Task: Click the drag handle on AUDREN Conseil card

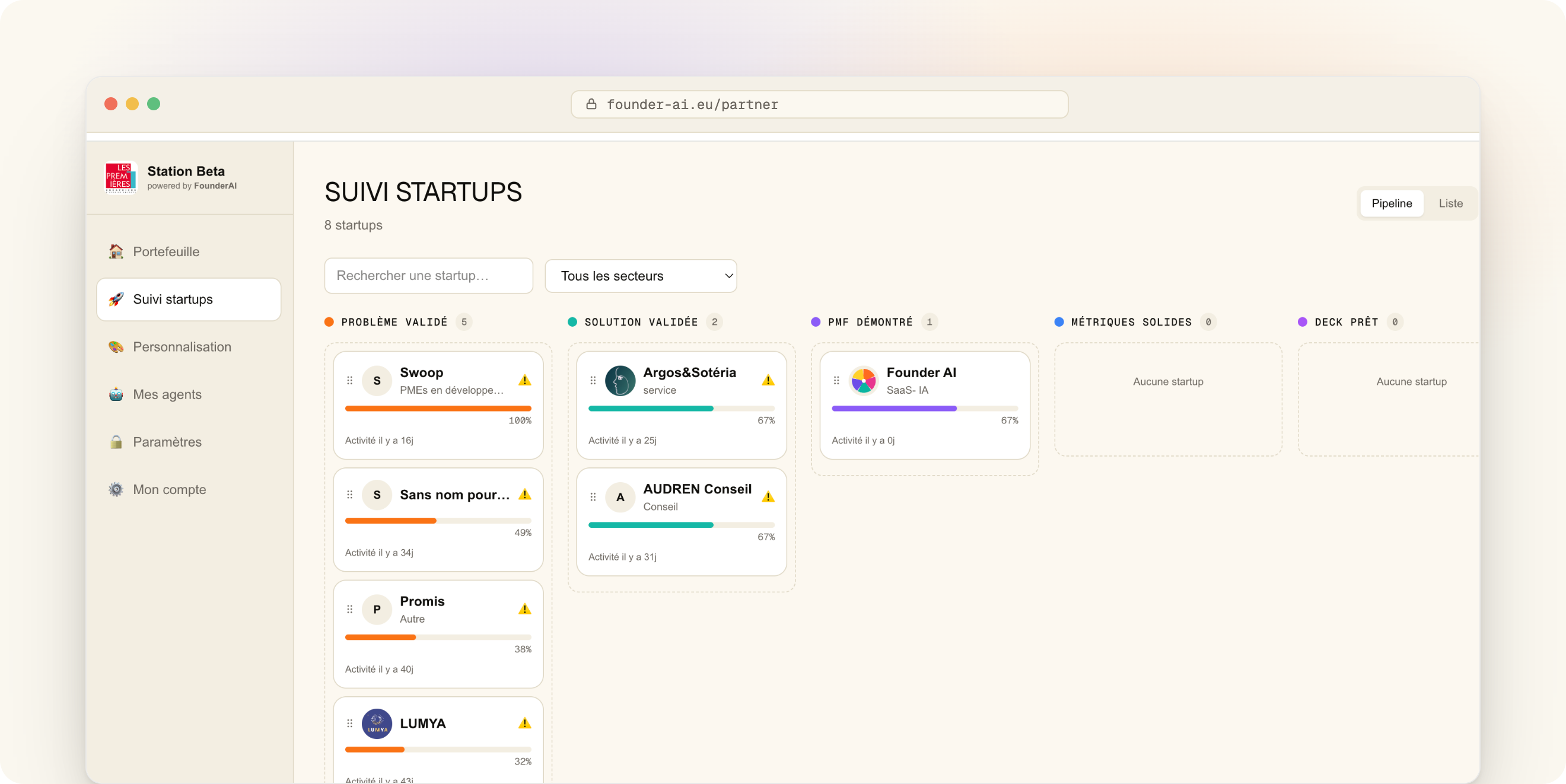Action: coord(593,497)
